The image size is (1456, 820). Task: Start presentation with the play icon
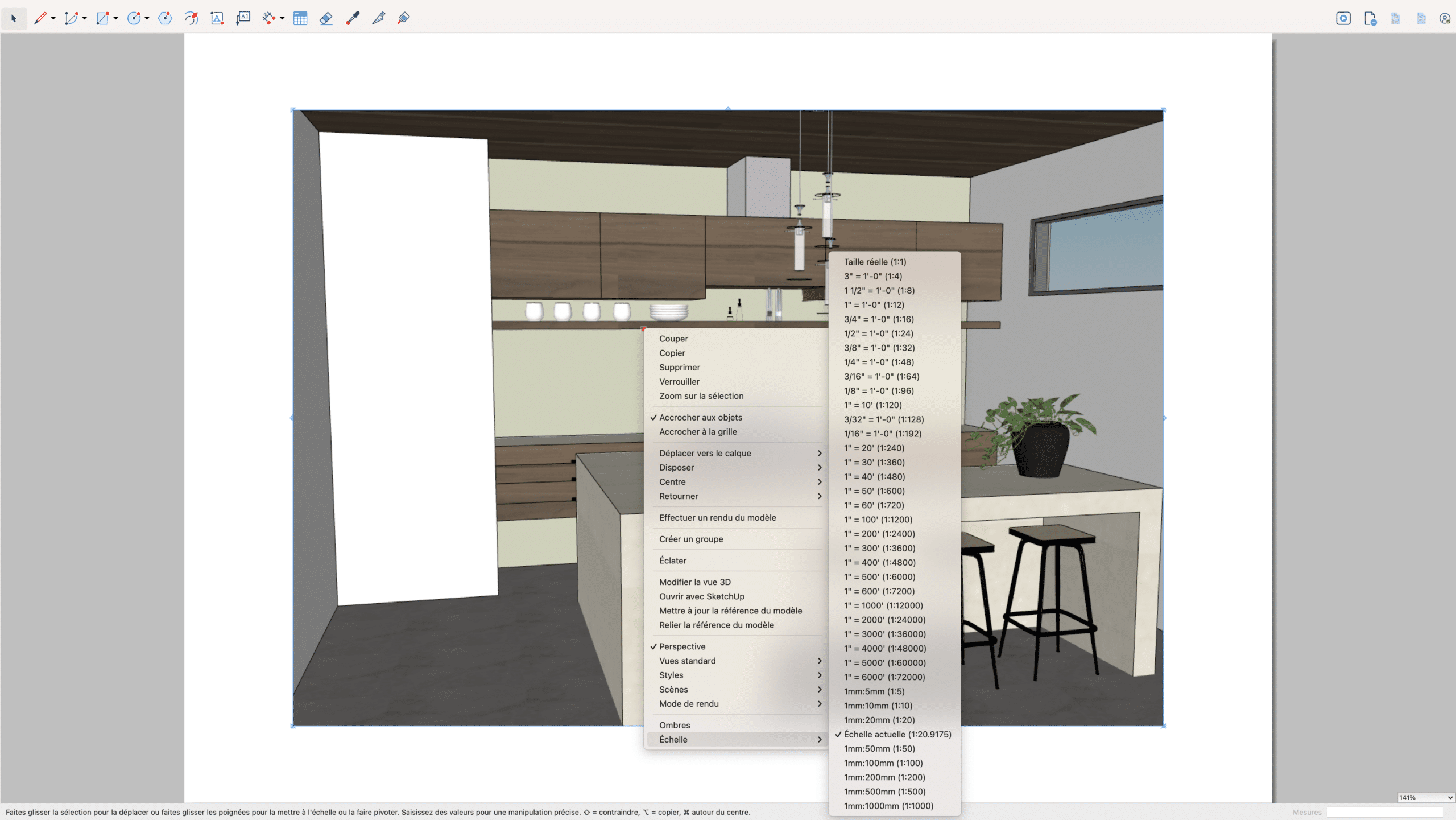(x=1343, y=18)
